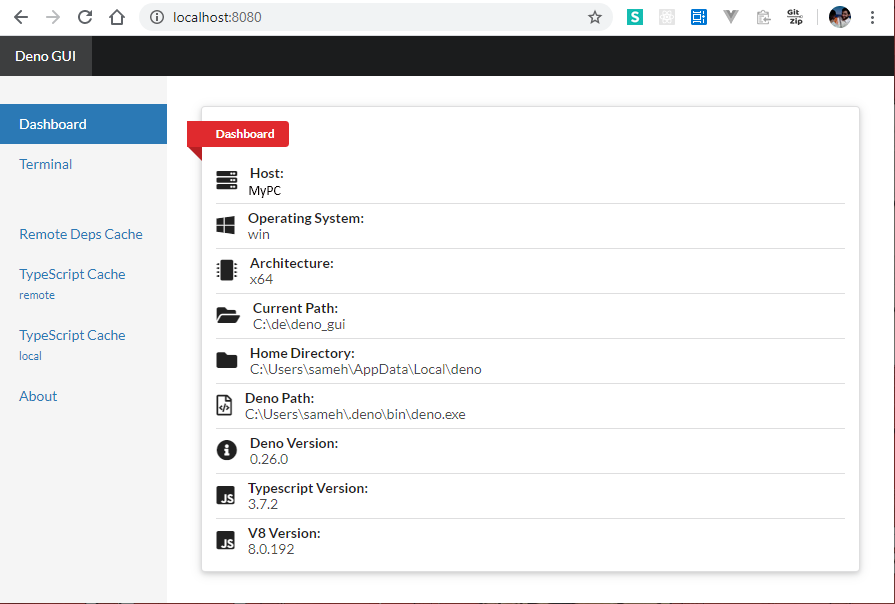Click the Deno path ending deno.exe
Image resolution: width=895 pixels, height=604 pixels.
[356, 414]
